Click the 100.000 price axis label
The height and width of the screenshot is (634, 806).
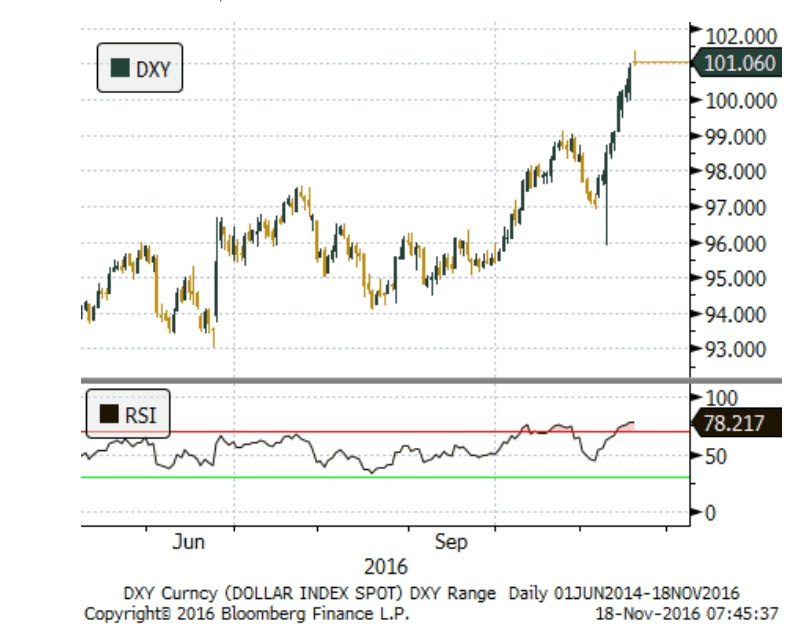(741, 100)
